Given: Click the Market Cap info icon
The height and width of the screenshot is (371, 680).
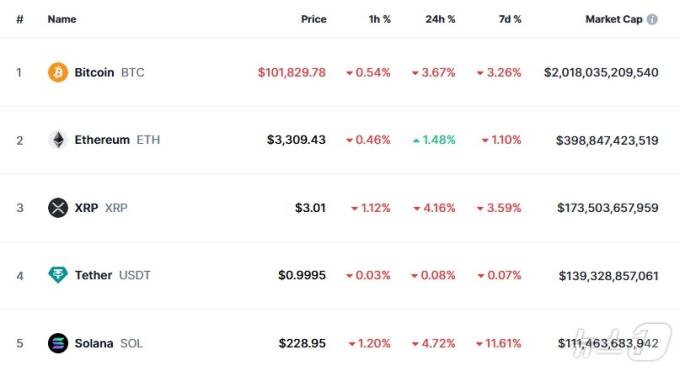Looking at the screenshot, I should point(652,19).
